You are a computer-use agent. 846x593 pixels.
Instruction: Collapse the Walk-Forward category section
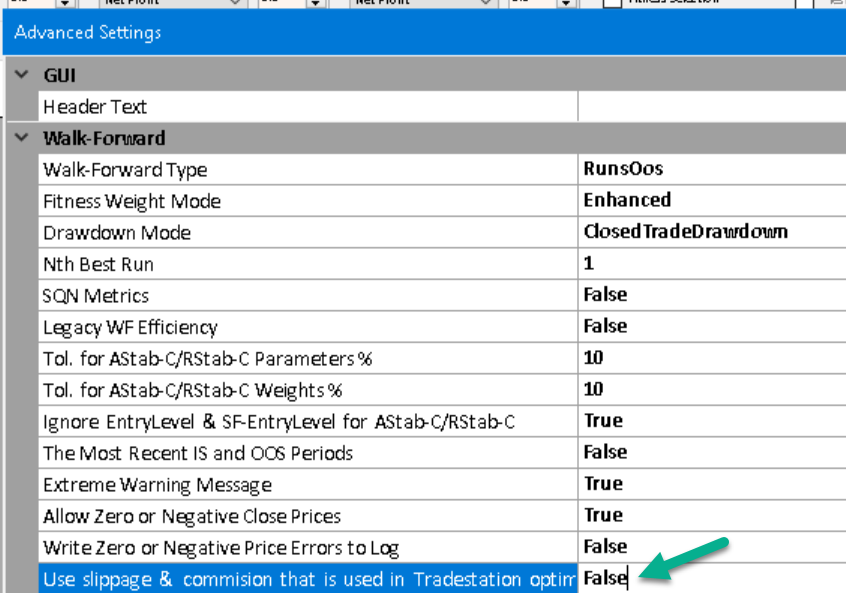[21, 138]
